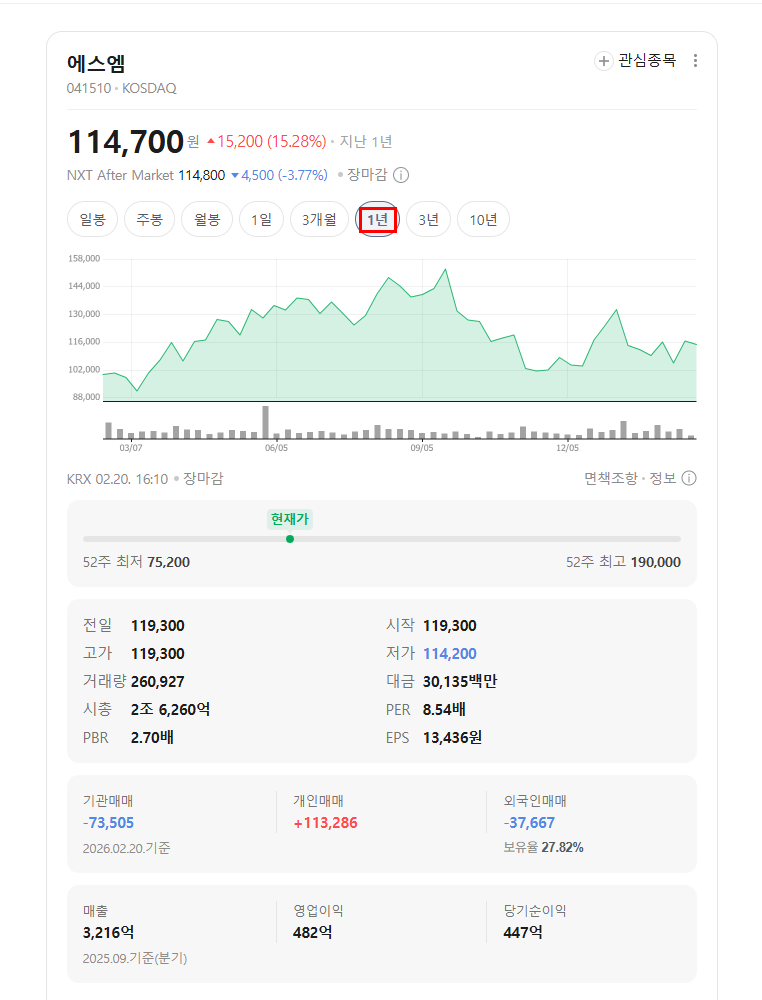Click the PBR value 2.70배
Screen dimensions: 762x1000
coord(152,738)
